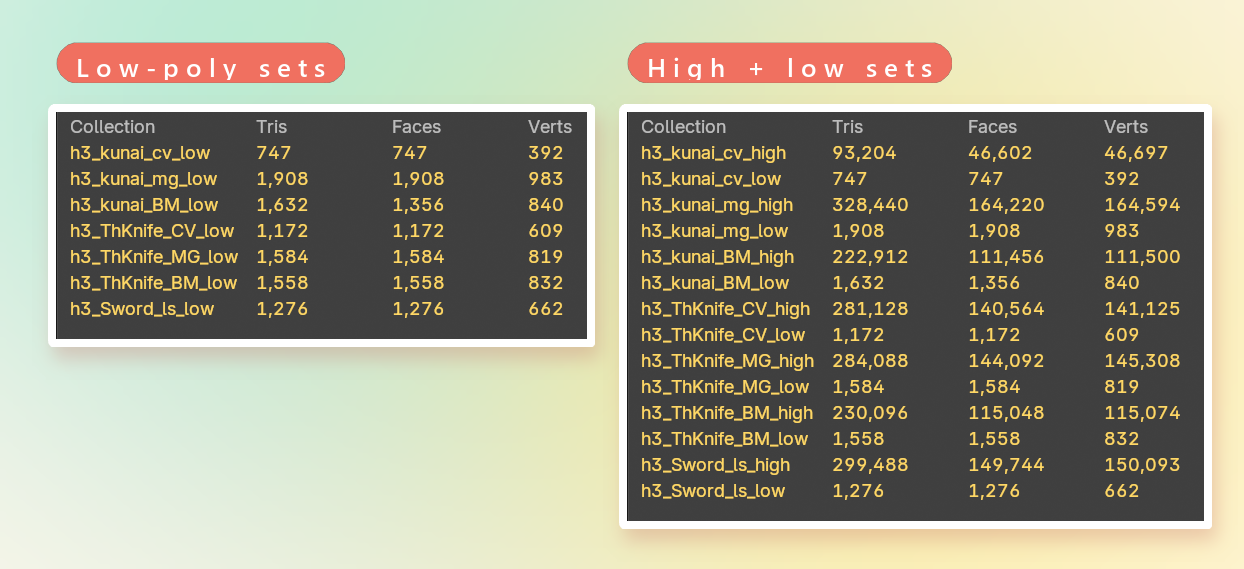Select h3_kunai_cv_low in Low-poly sets table
This screenshot has width=1244, height=569.
pos(140,153)
